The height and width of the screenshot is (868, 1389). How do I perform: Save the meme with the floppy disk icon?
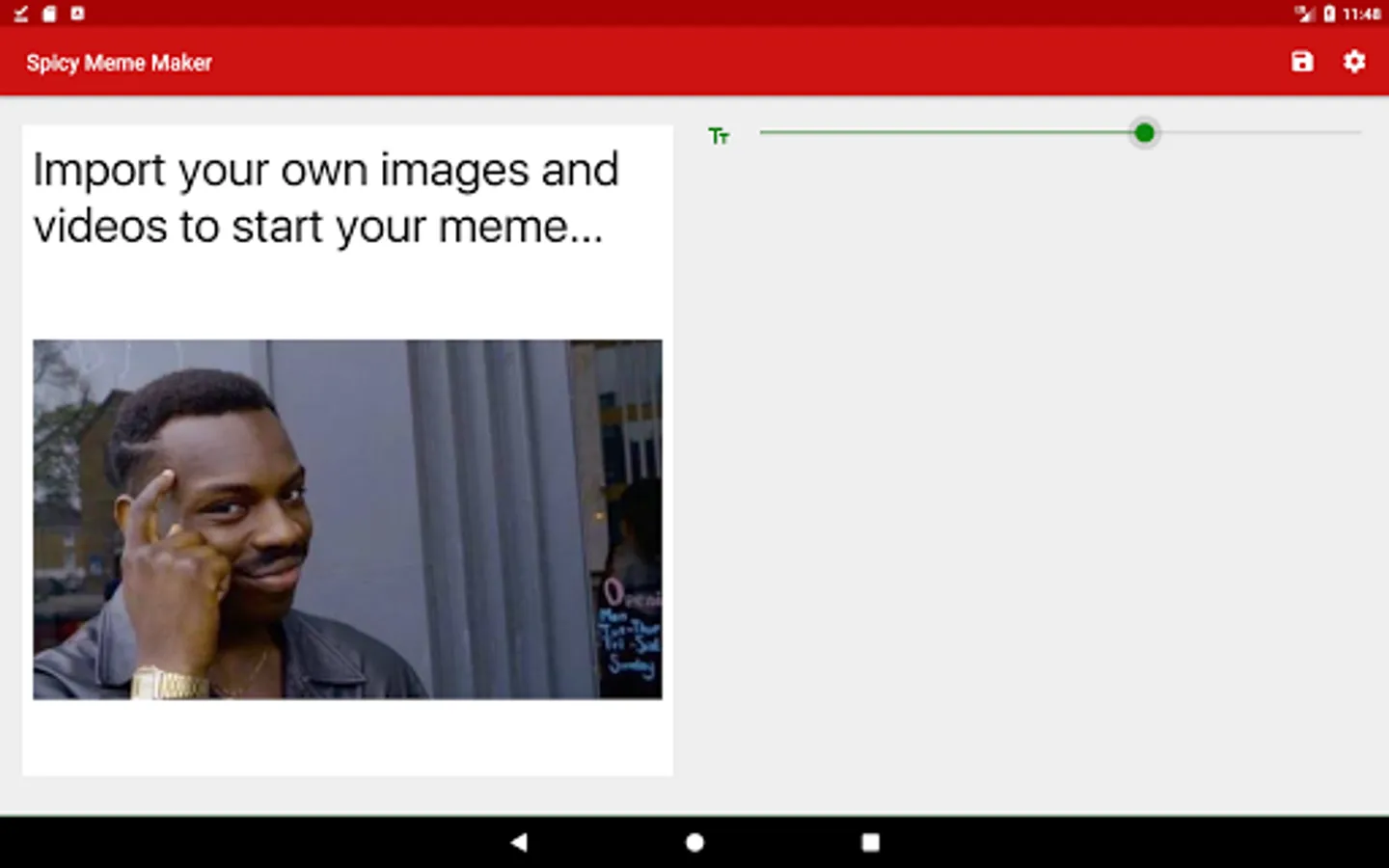coord(1302,62)
